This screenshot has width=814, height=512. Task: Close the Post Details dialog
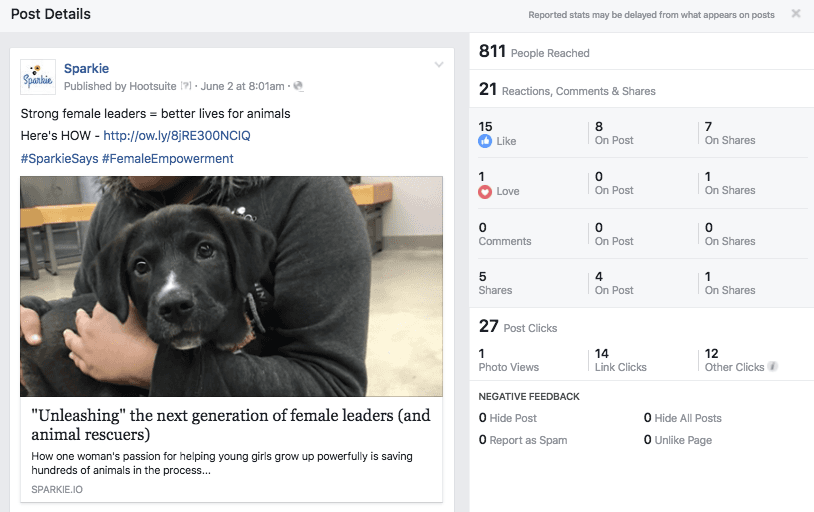click(x=796, y=14)
